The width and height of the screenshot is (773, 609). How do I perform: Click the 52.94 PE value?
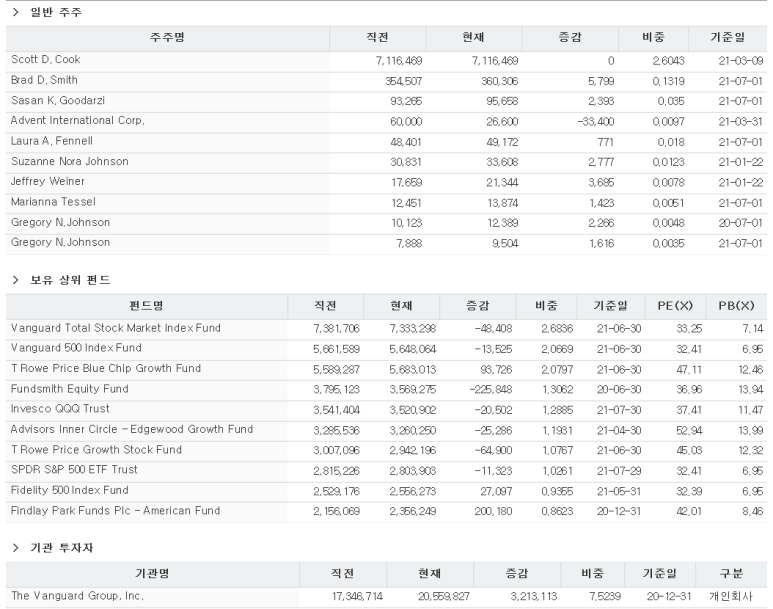click(689, 430)
